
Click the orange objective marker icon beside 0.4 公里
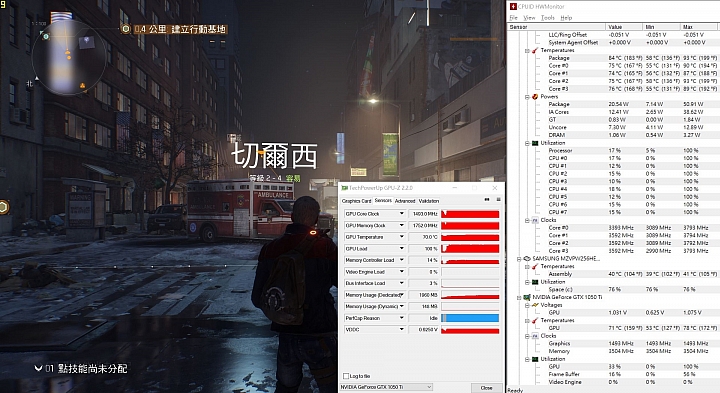pyautogui.click(x=125, y=29)
